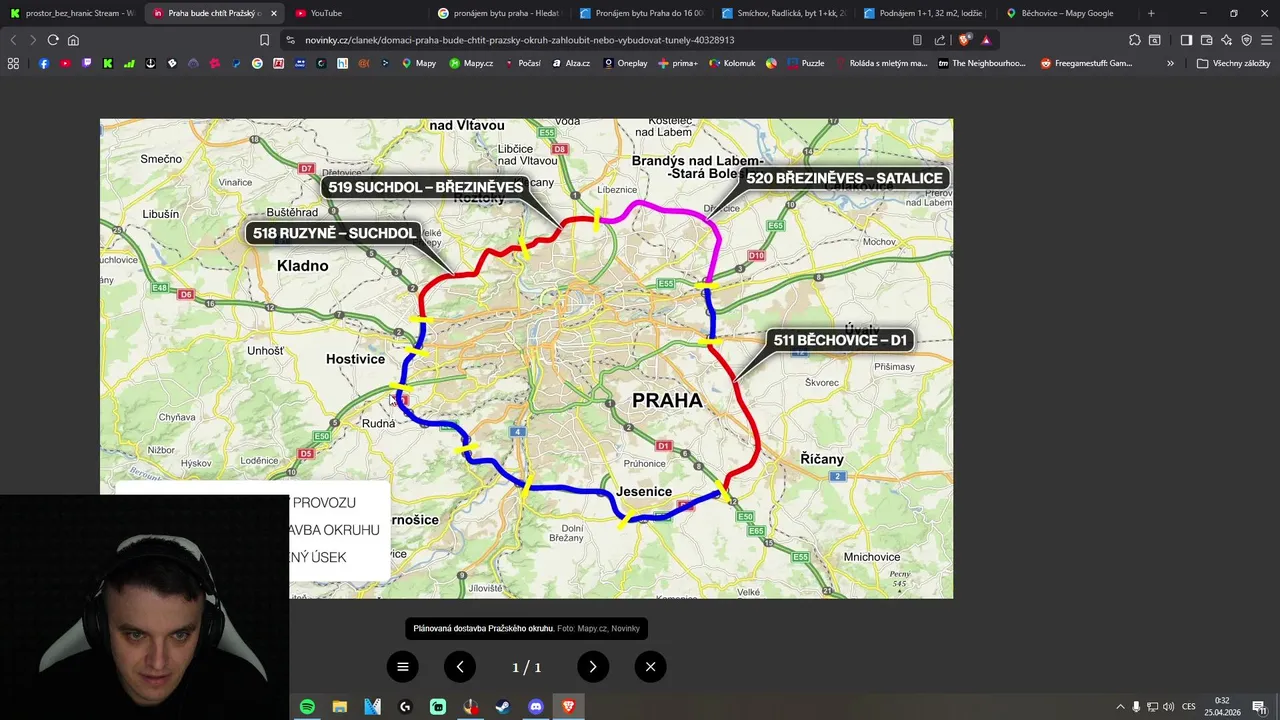Go to the browser home page
Image resolution: width=1280 pixels, height=720 pixels.
[x=73, y=40]
